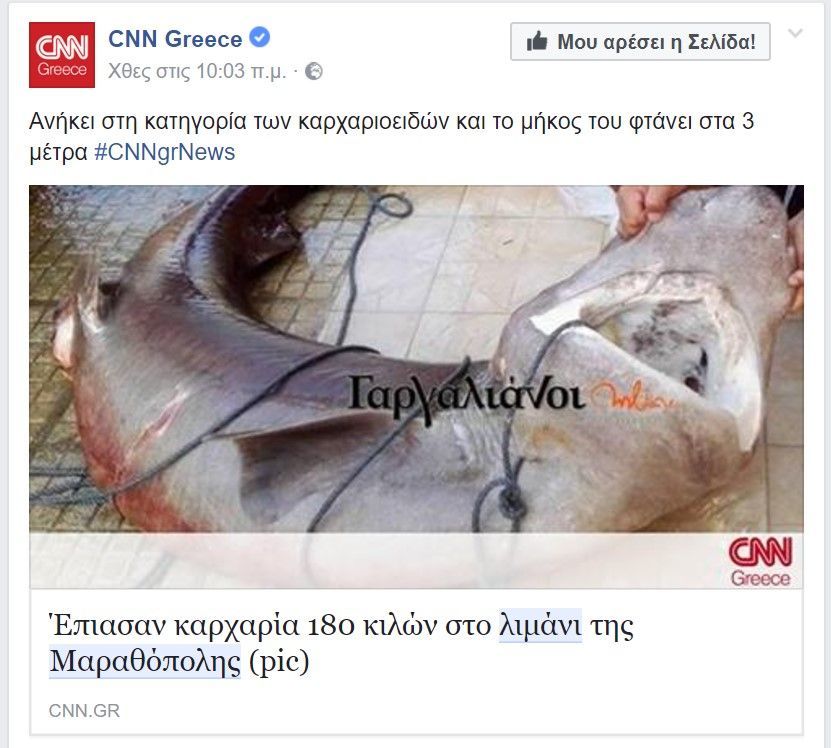
Task: Open the #CNNgrNews hashtag
Action: [164, 152]
